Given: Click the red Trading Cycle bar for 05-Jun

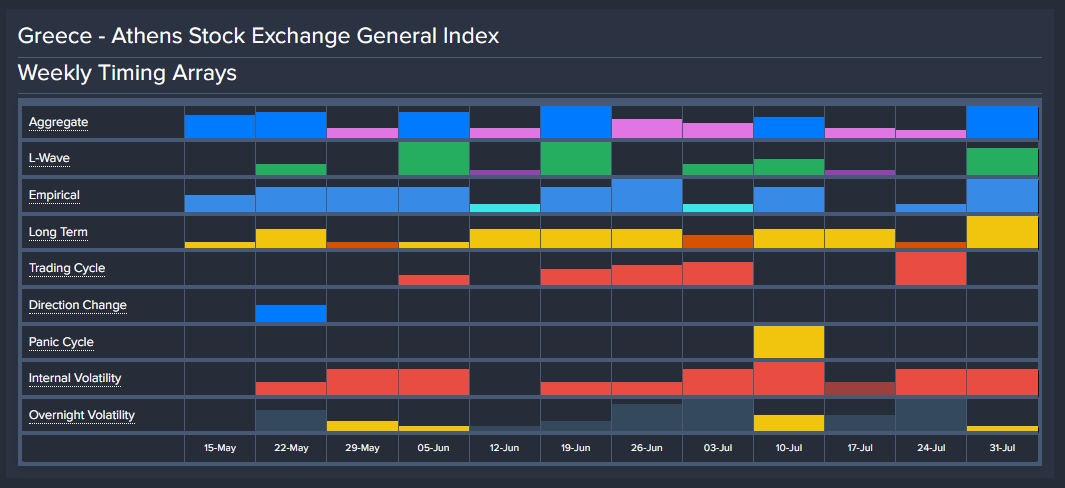Looking at the screenshot, I should click(x=433, y=280).
